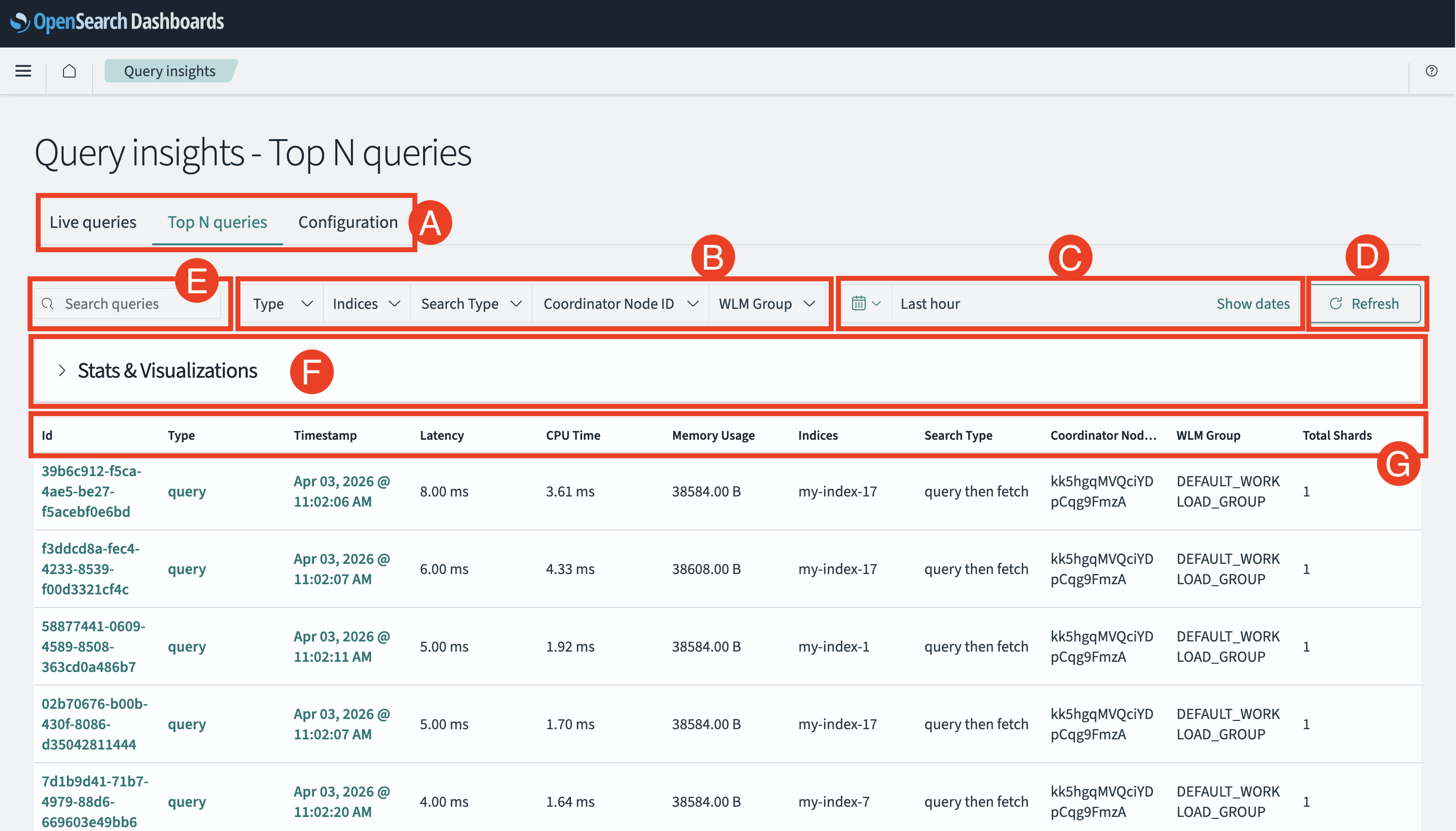Open the help icon in header

pyautogui.click(x=1431, y=71)
